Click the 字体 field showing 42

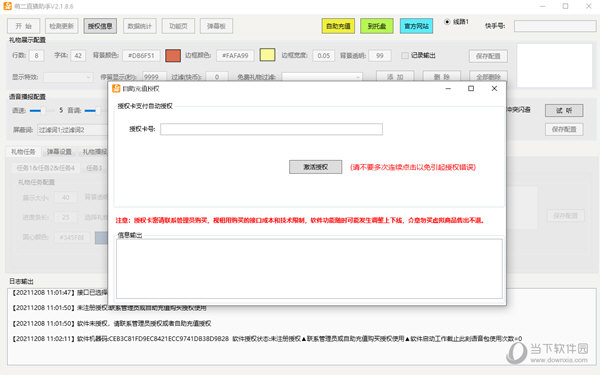pos(78,55)
